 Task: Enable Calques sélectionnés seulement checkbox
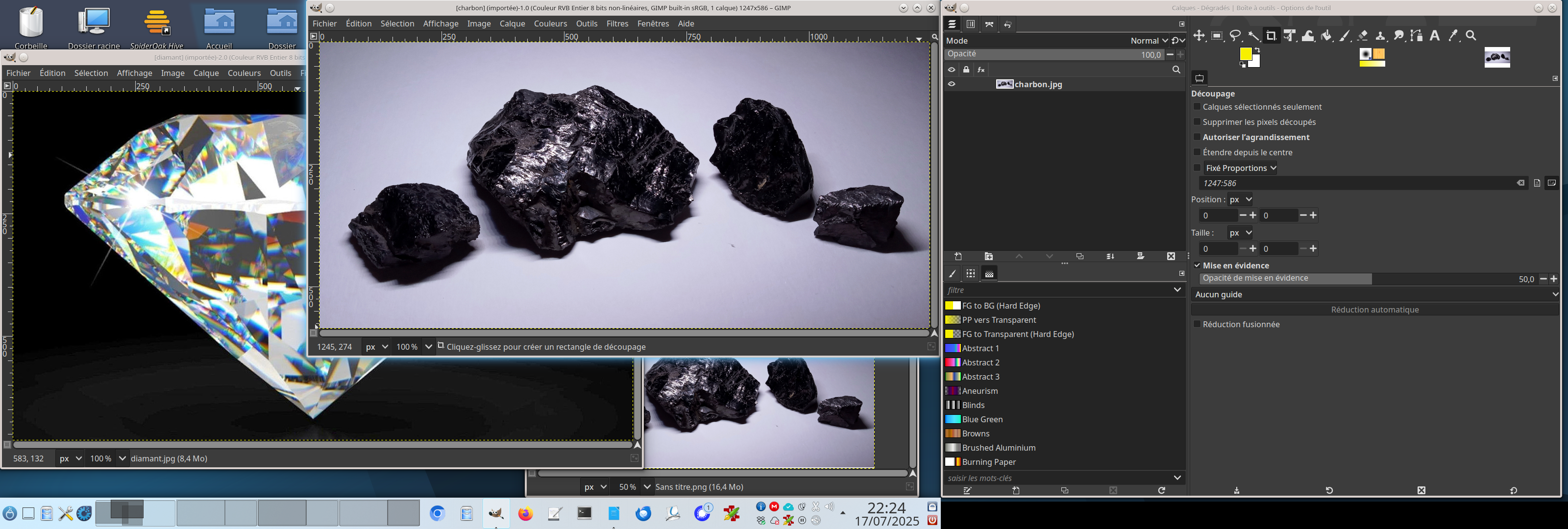pyautogui.click(x=1197, y=106)
